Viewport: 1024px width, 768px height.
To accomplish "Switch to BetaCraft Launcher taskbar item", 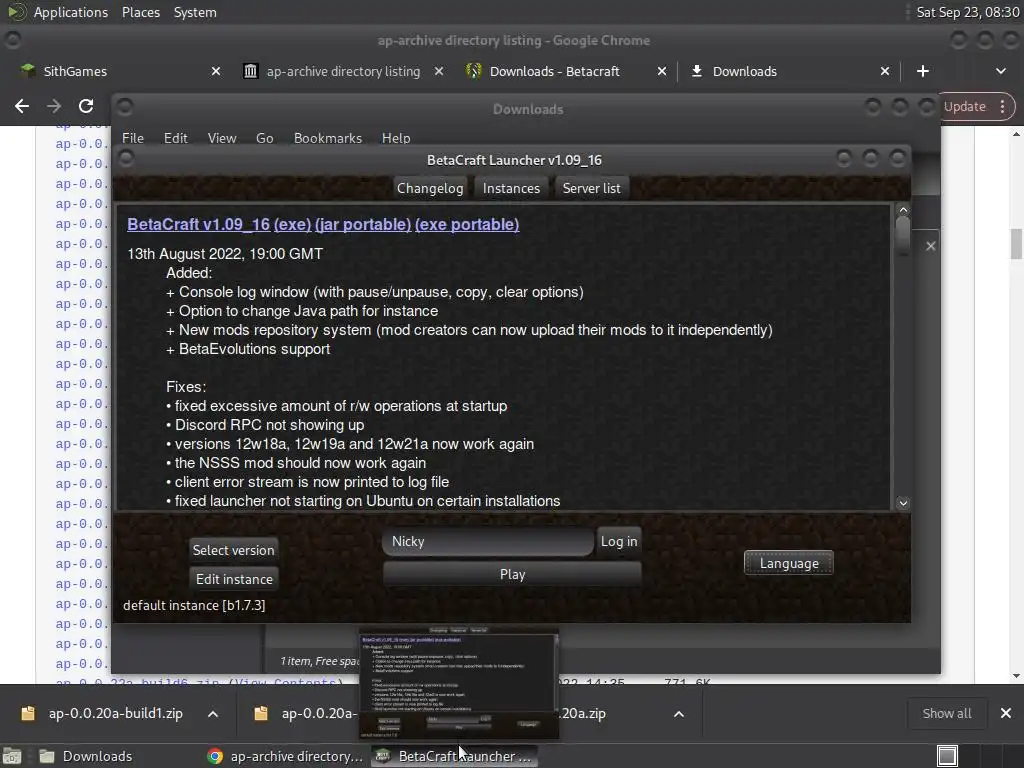I will 455,756.
